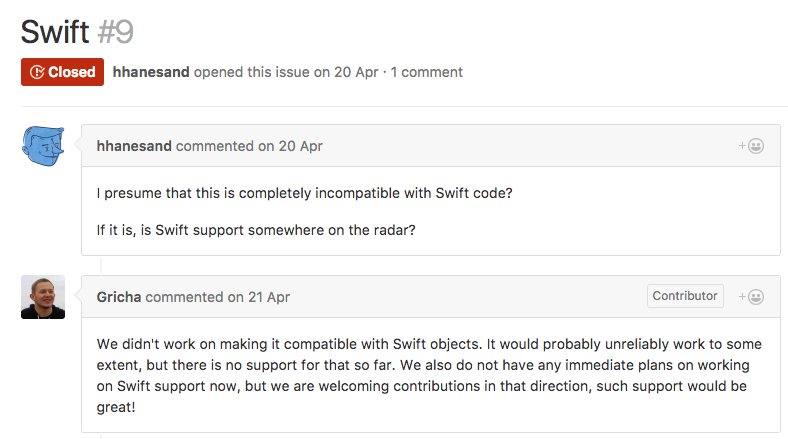The height and width of the screenshot is (439, 788).
Task: Click the 1 comment count text
Action: click(427, 72)
